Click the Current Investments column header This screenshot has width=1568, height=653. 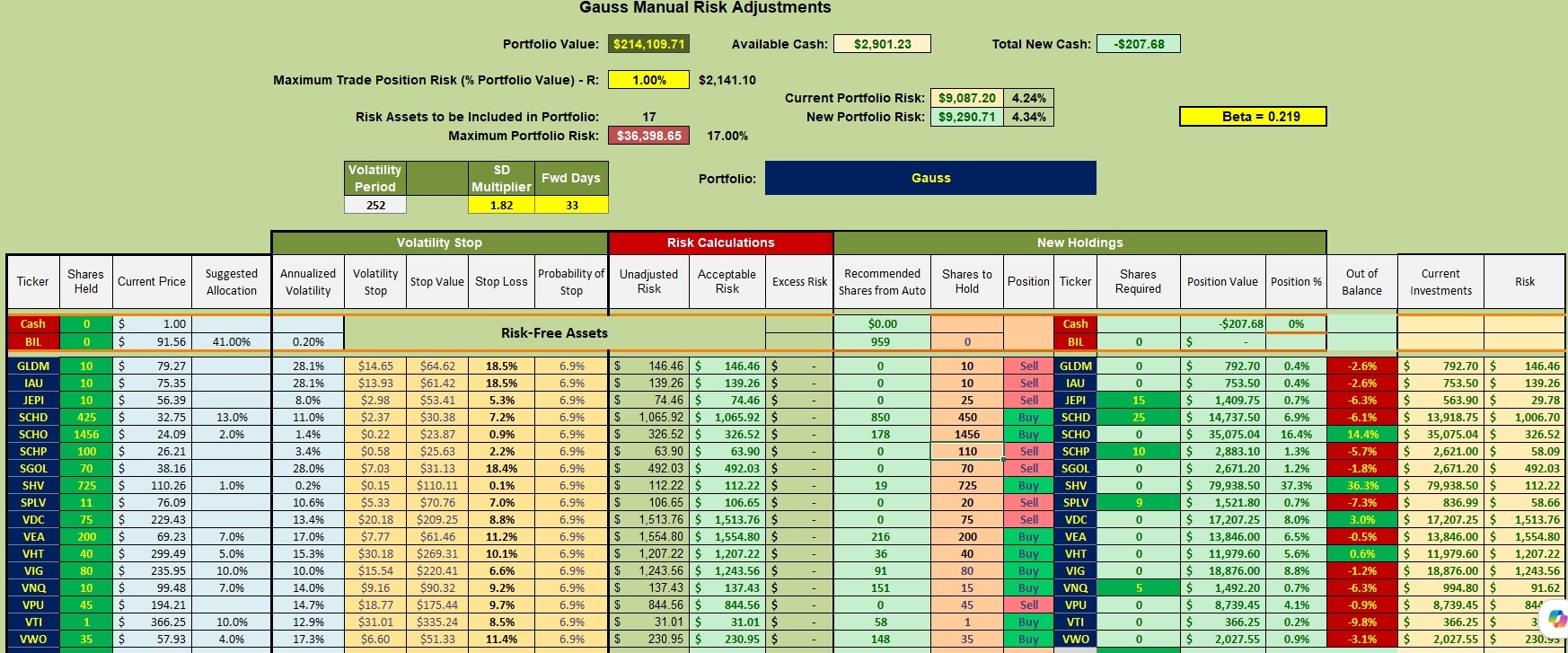click(x=1440, y=281)
